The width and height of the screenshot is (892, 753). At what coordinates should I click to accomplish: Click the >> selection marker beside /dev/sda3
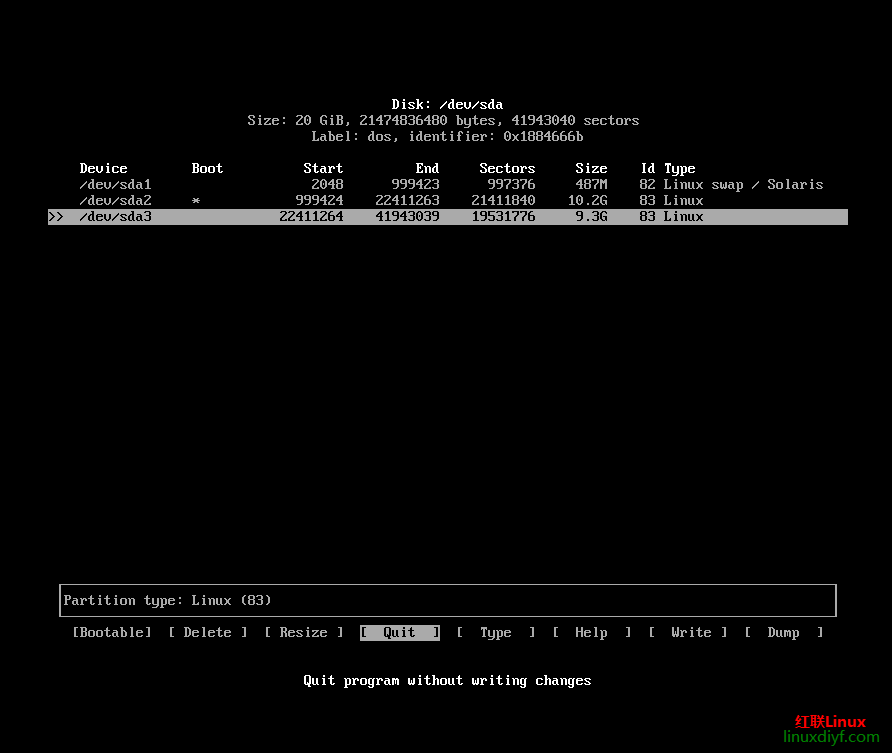pos(56,216)
